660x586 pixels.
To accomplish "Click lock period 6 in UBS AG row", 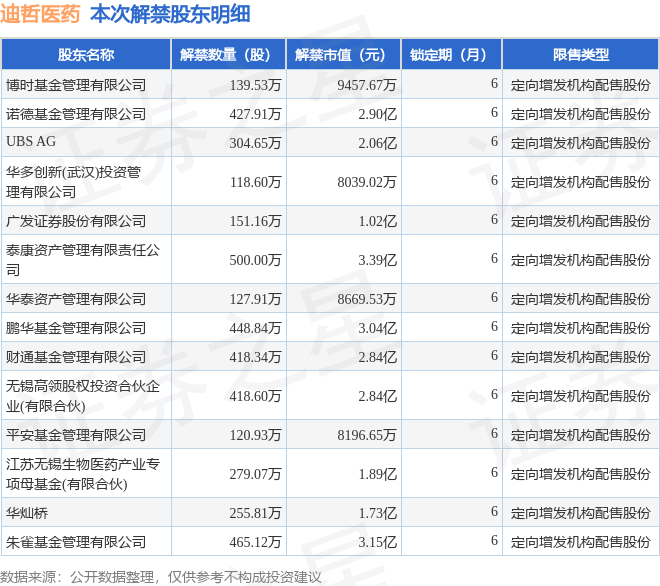I will [x=494, y=141].
